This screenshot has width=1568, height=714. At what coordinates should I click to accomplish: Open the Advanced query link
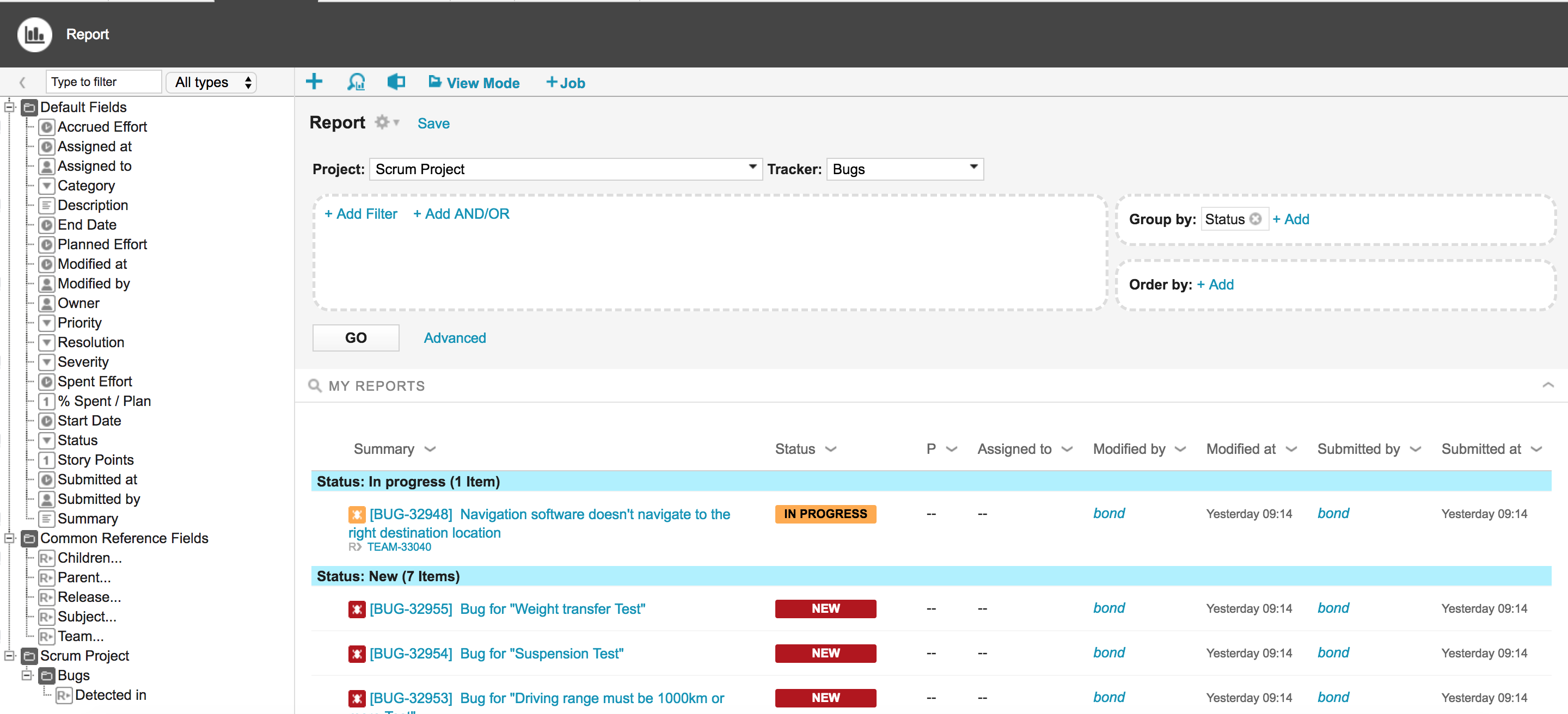pyautogui.click(x=455, y=338)
